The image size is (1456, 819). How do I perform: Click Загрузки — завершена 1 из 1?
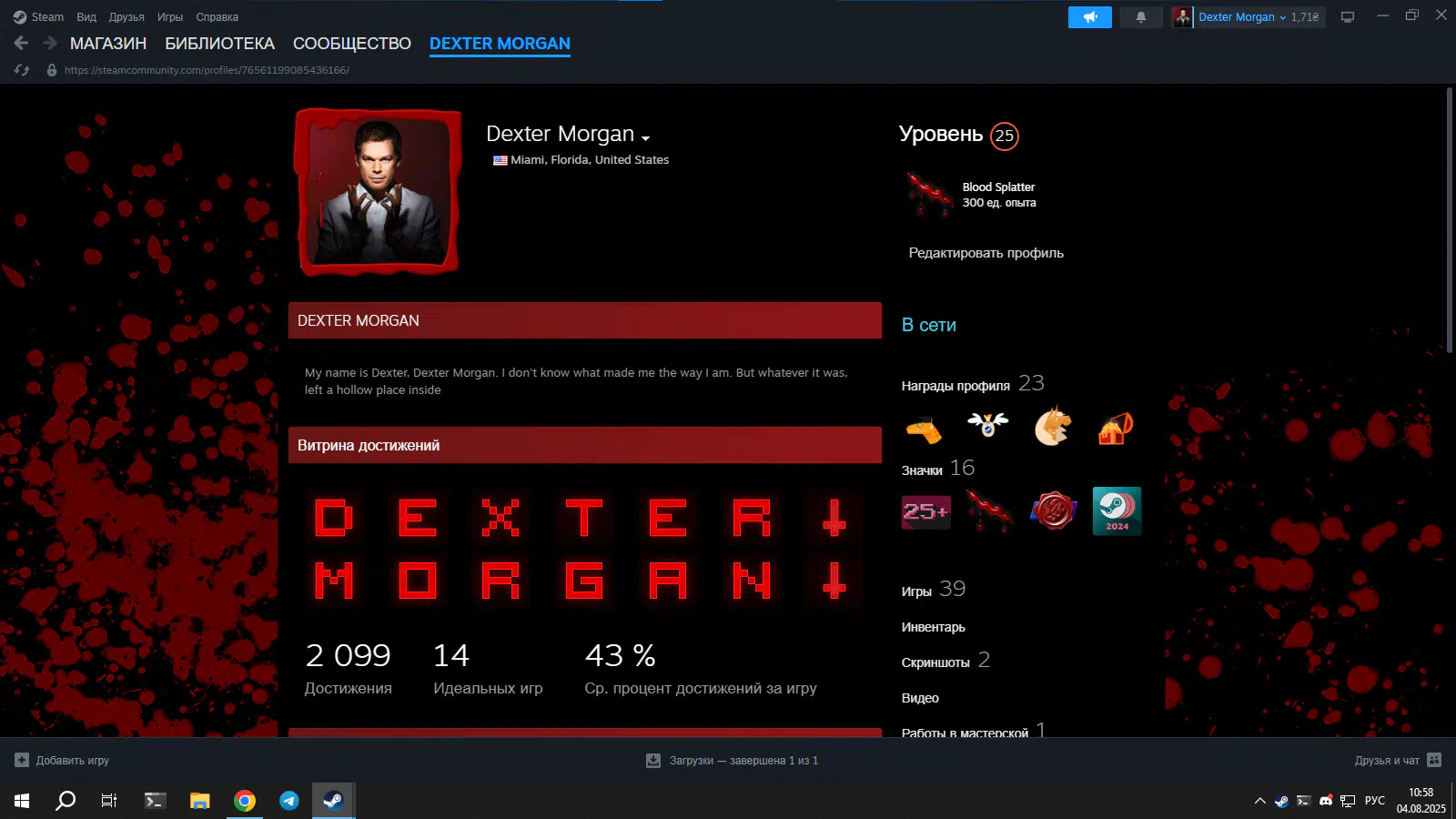click(x=743, y=761)
